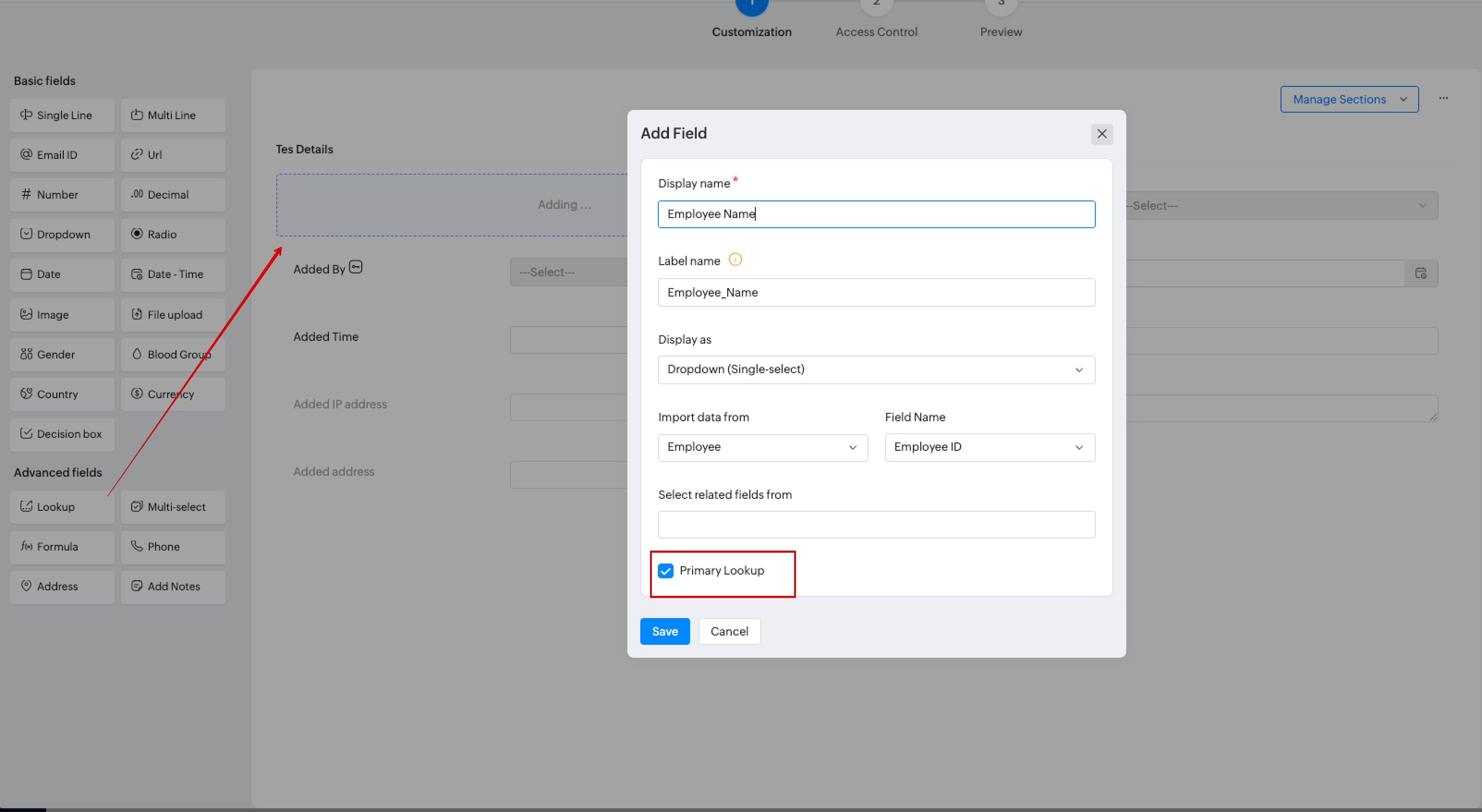Uncheck the Primary Lookup checkbox
Screen dimensions: 1482x812
[x=666, y=570]
